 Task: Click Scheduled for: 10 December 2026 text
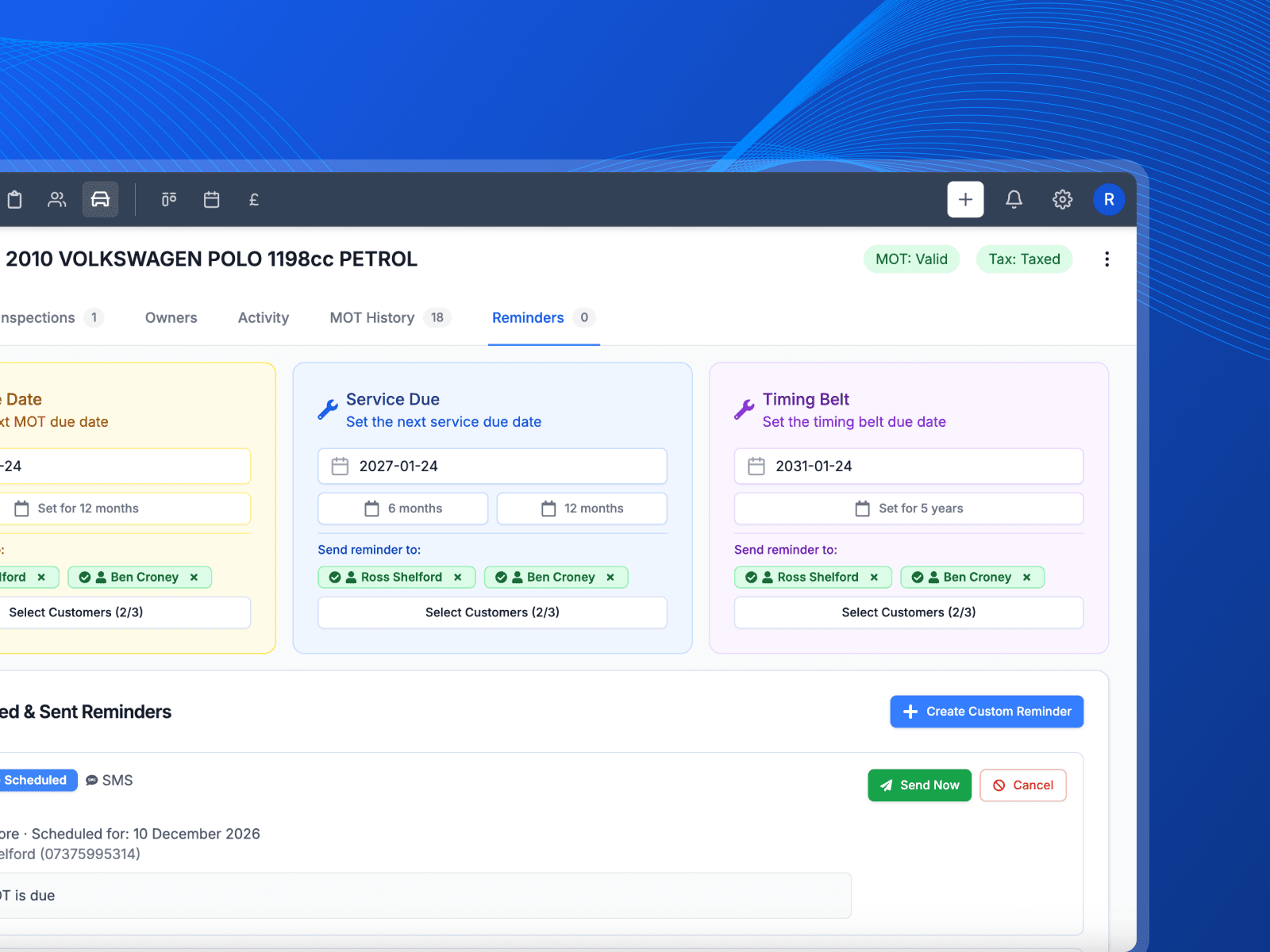(x=146, y=834)
